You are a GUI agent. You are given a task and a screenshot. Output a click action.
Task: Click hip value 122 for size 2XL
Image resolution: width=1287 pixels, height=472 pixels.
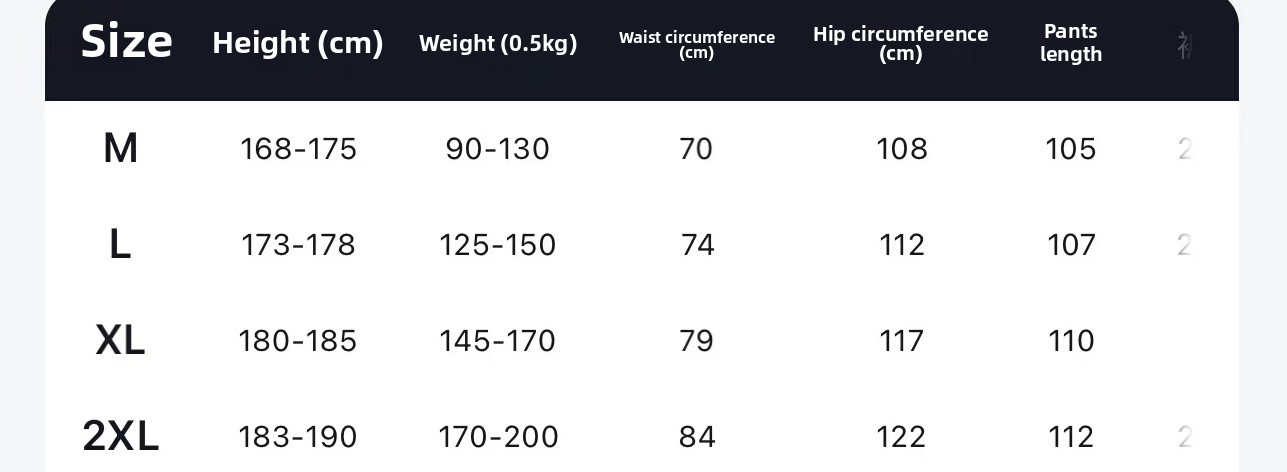pyautogui.click(x=901, y=437)
